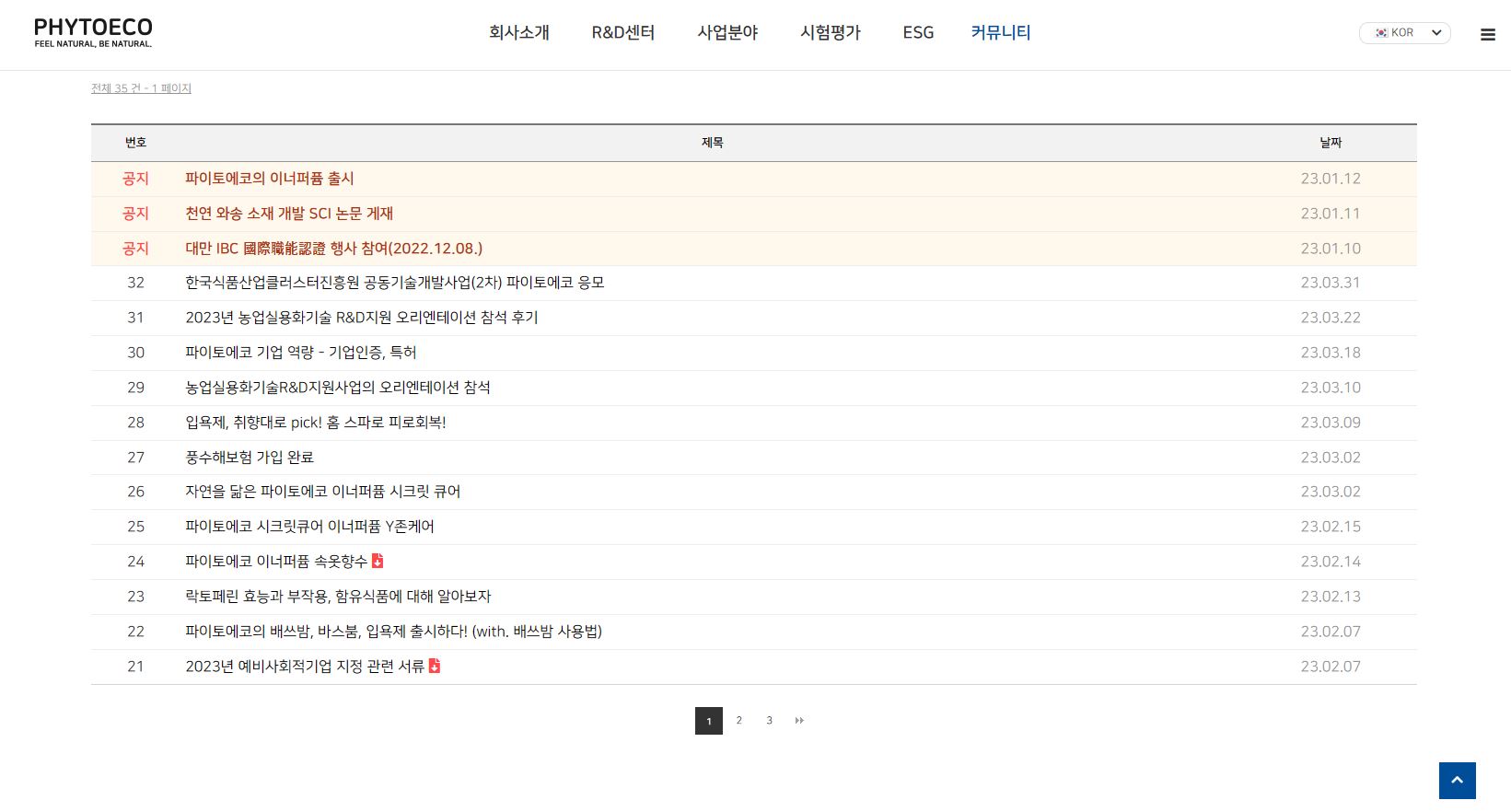This screenshot has height=812, width=1511.
Task: Open post 자연을 닮은 파이토에코 이너퍼퓸 시크릿 큐어
Action: point(323,492)
